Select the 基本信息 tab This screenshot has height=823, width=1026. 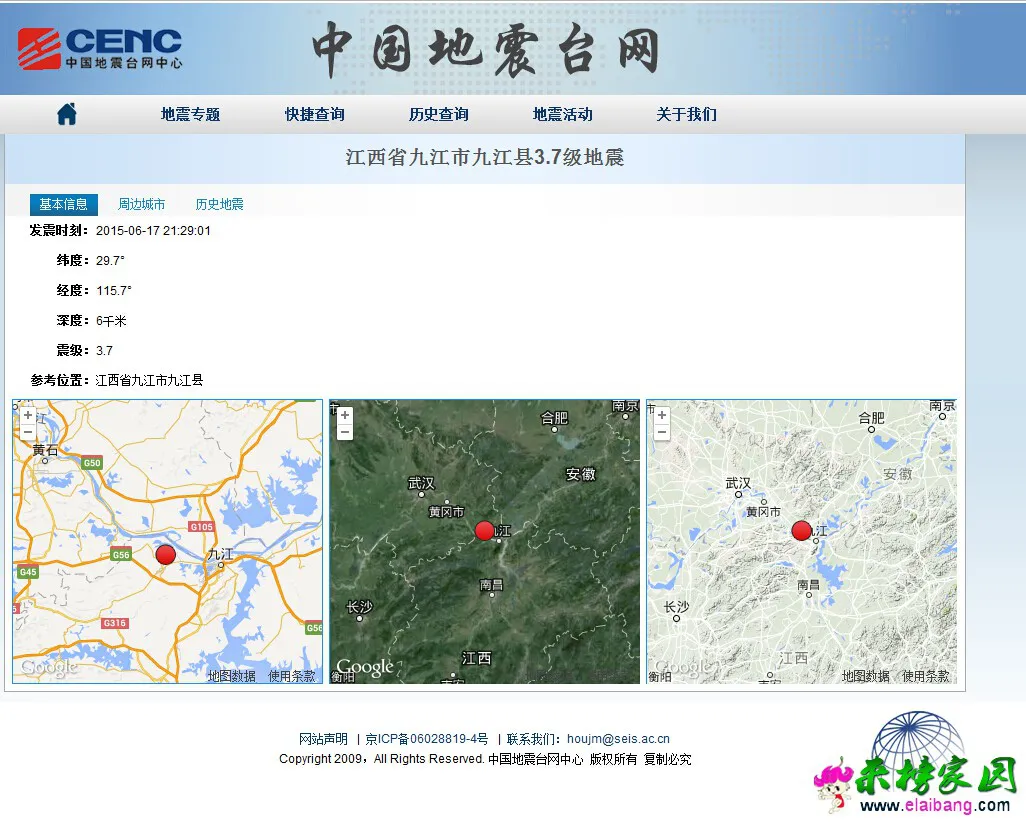pyautogui.click(x=63, y=204)
